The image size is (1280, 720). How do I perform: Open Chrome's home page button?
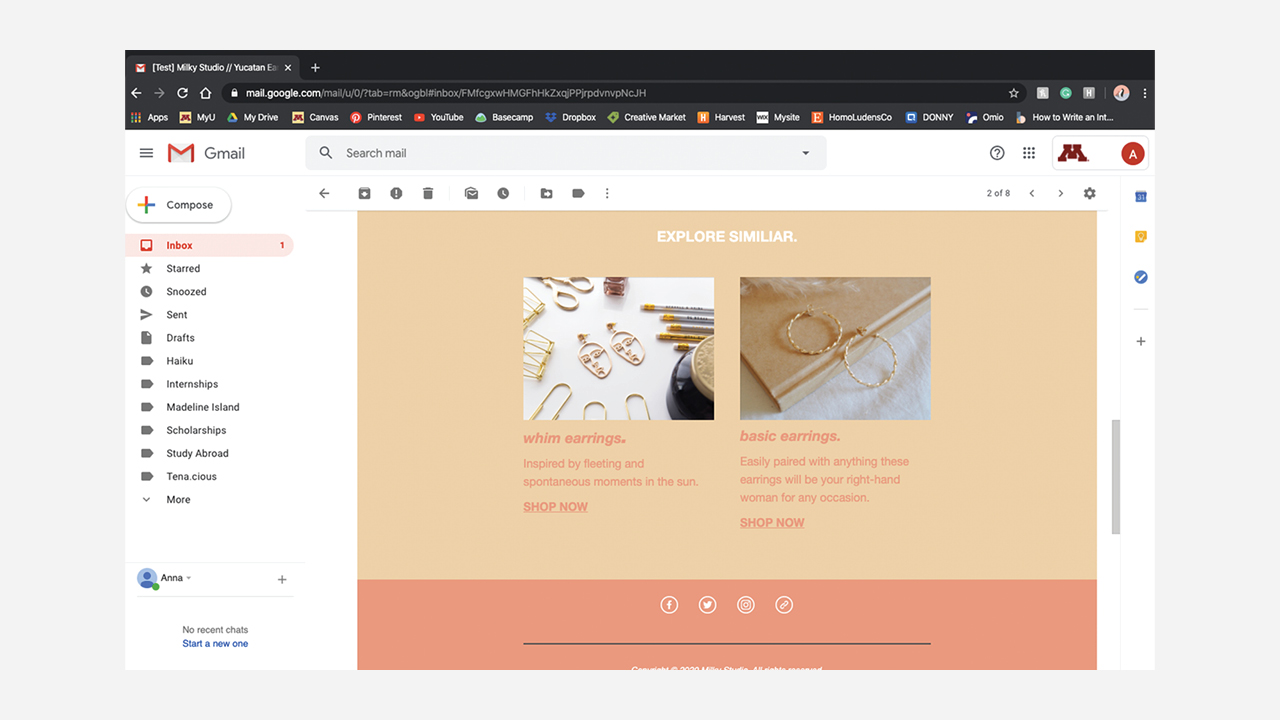point(205,93)
